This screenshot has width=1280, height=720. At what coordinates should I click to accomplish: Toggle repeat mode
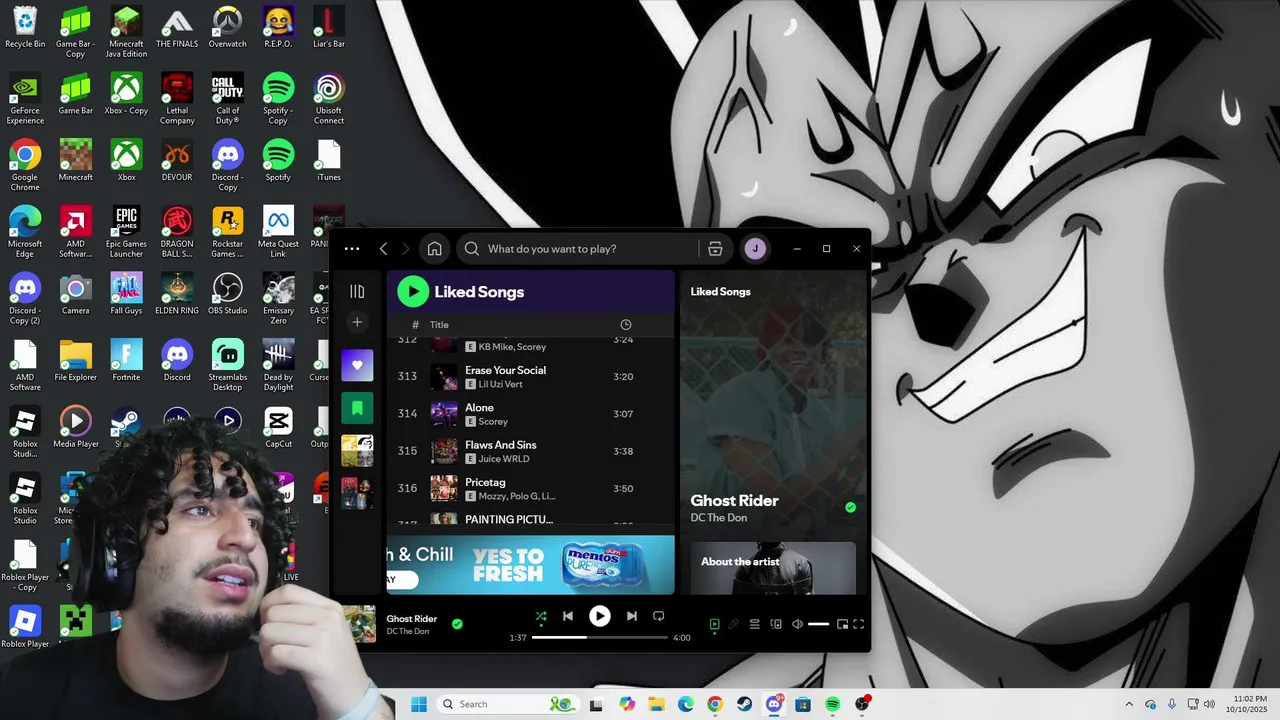pyautogui.click(x=658, y=616)
